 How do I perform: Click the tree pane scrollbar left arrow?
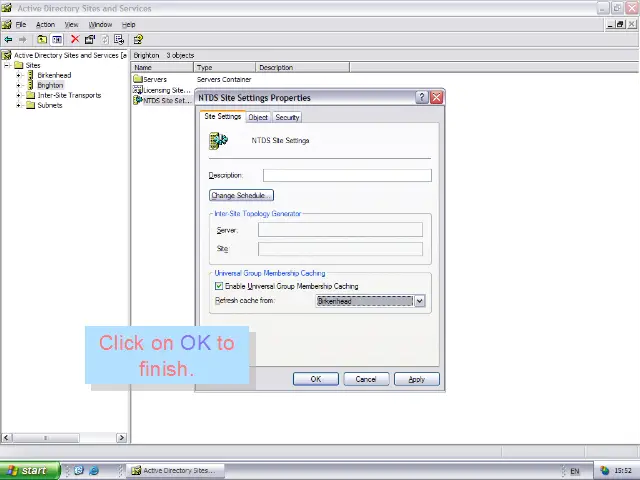tap(6, 438)
